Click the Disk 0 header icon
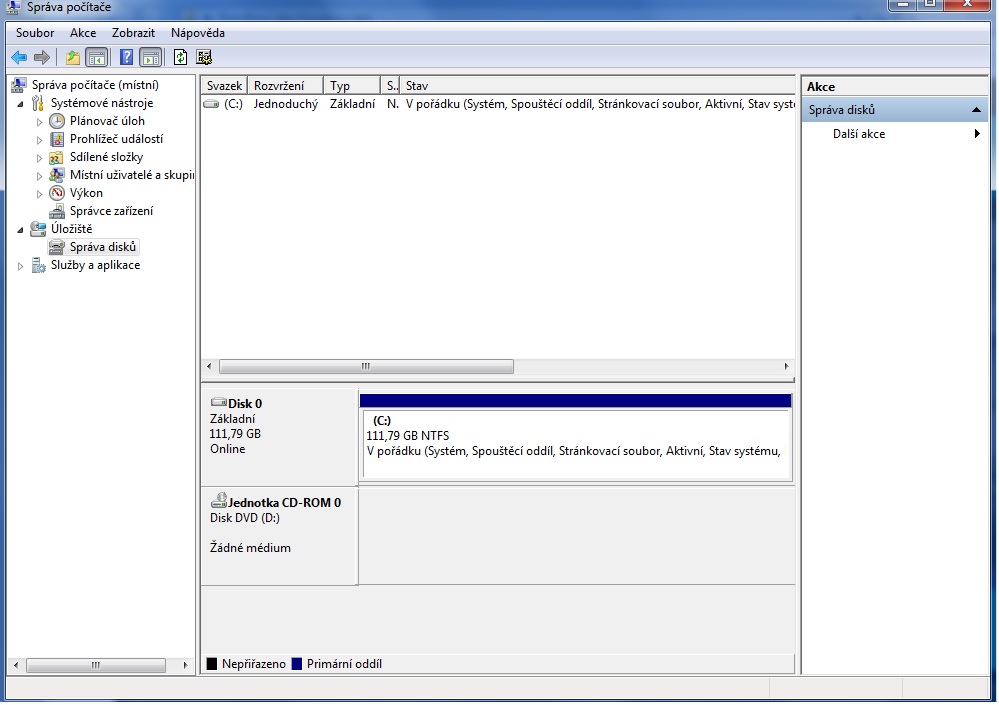This screenshot has height=705, width=999. (x=219, y=403)
